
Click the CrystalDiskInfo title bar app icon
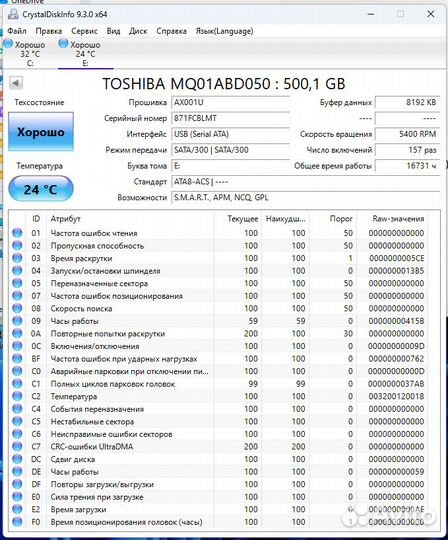(x=13, y=14)
